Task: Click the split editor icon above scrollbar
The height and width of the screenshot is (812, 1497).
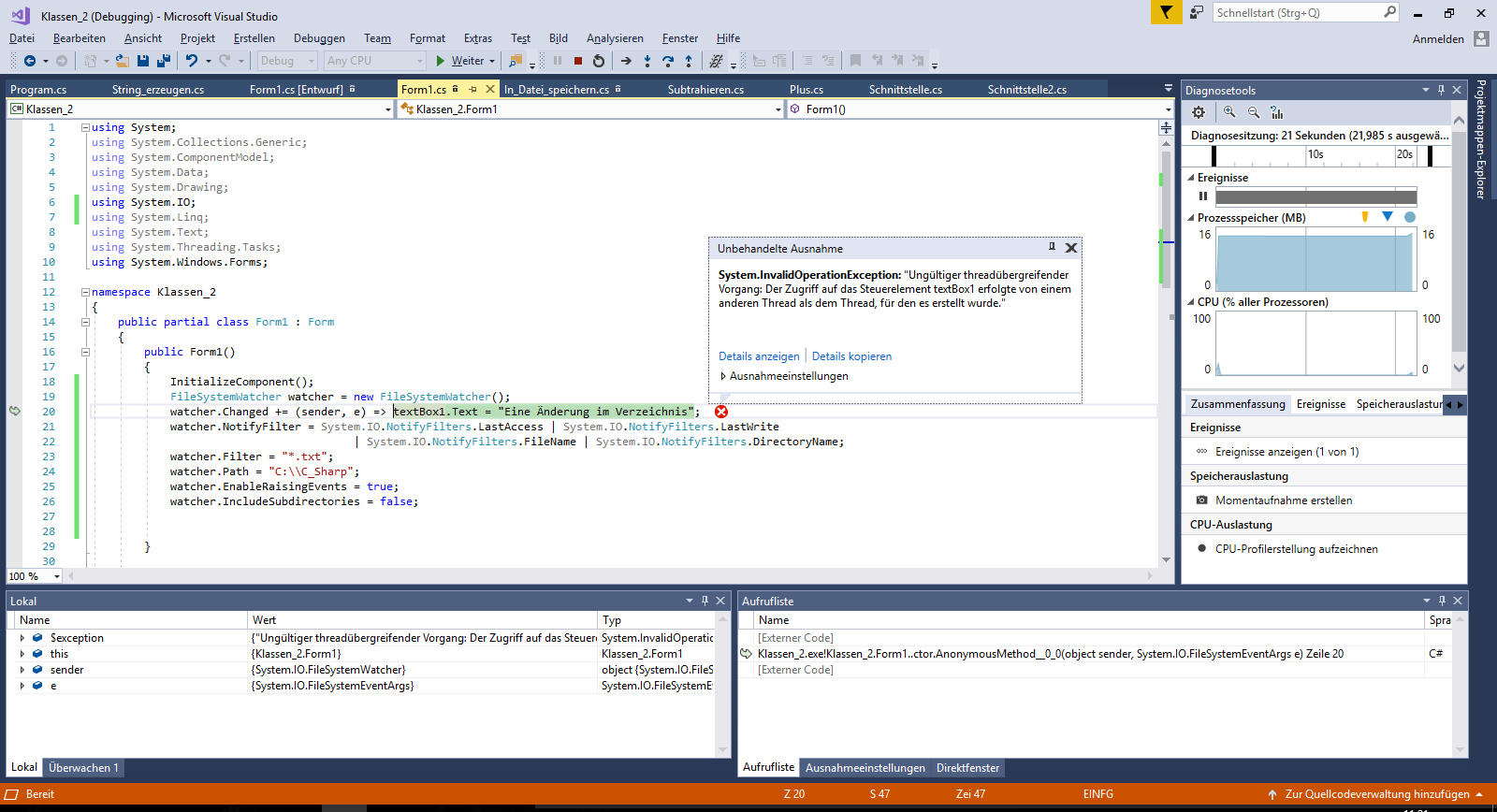Action: [1166, 127]
